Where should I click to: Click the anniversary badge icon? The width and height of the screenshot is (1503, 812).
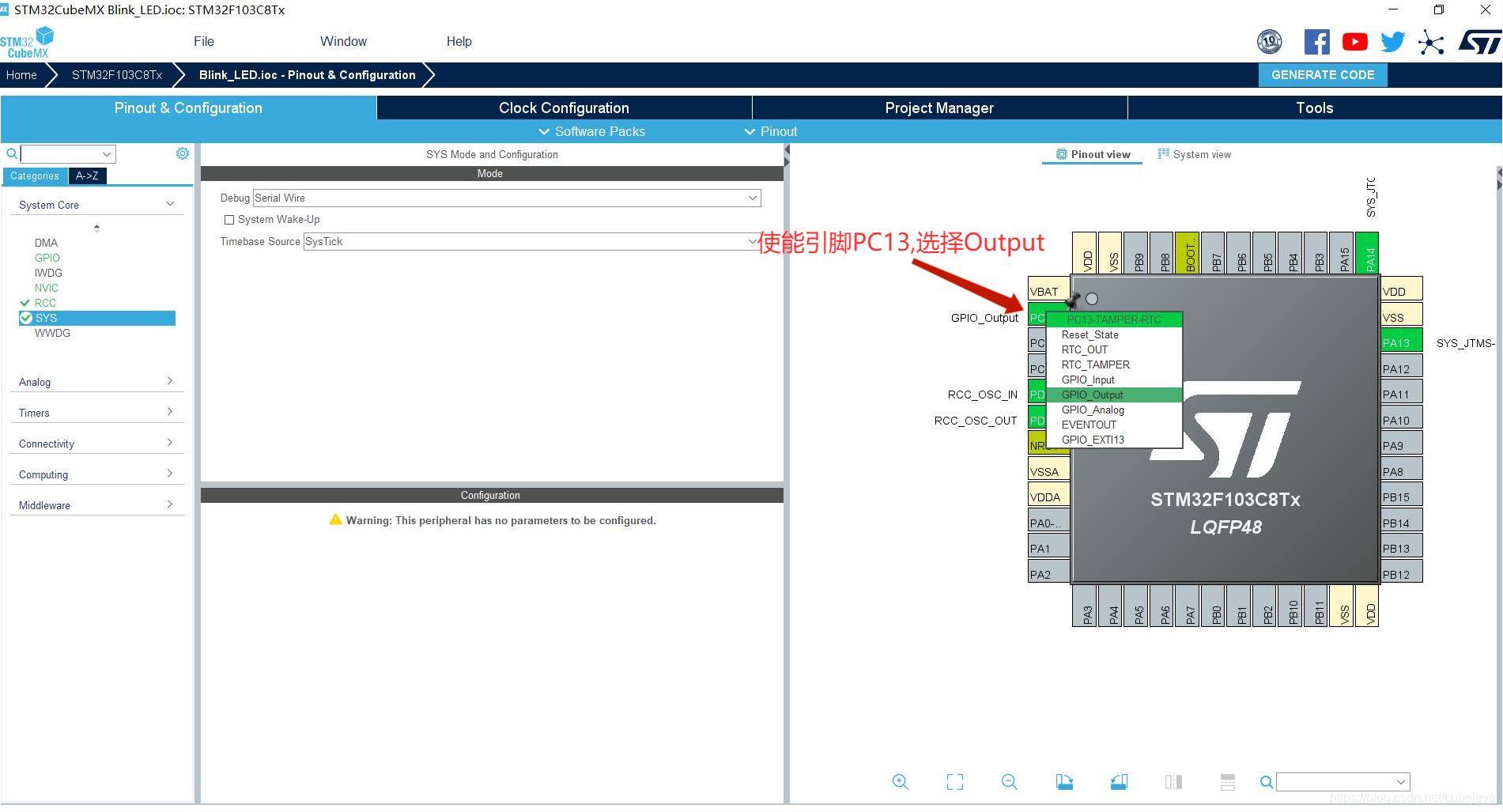coord(1270,41)
